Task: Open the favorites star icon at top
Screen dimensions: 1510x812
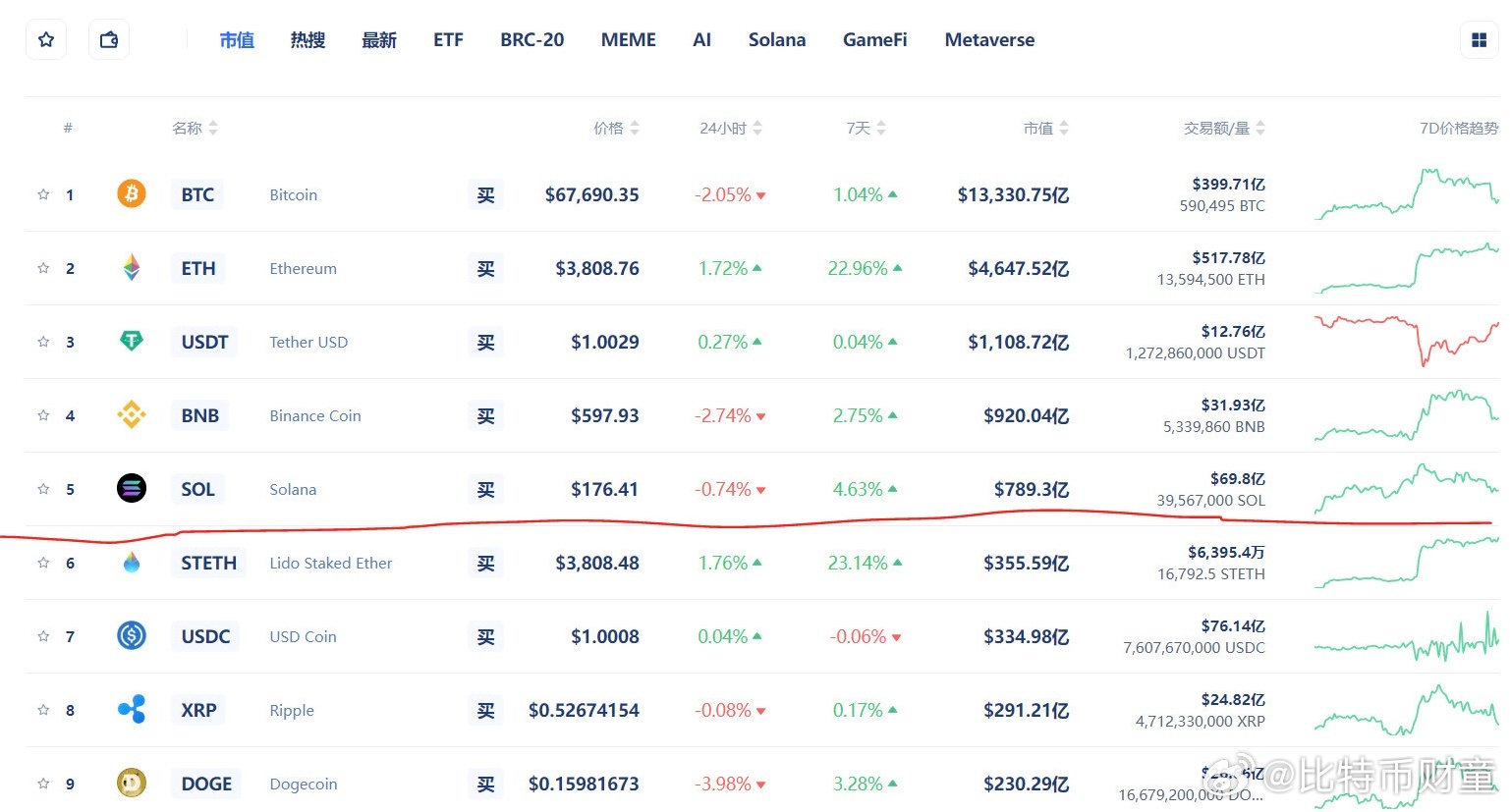Action: [x=45, y=40]
